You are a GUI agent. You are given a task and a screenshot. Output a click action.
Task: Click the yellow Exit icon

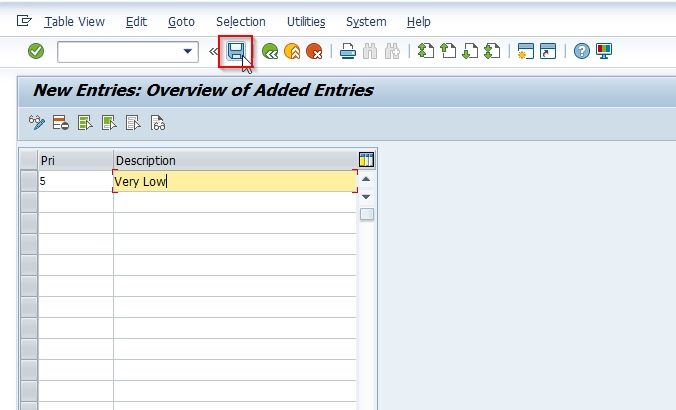coord(292,51)
